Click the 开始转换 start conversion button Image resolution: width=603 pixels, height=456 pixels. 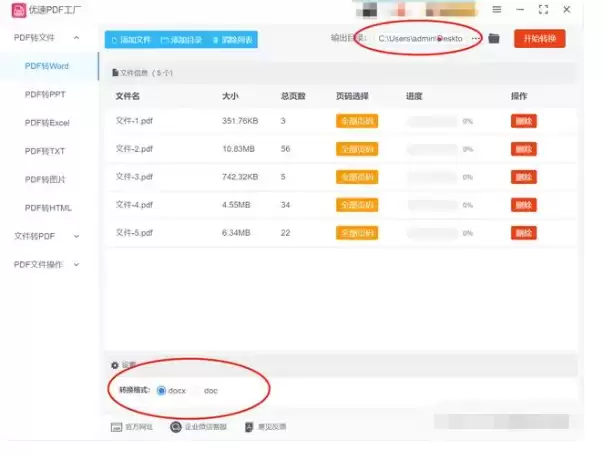coord(539,39)
